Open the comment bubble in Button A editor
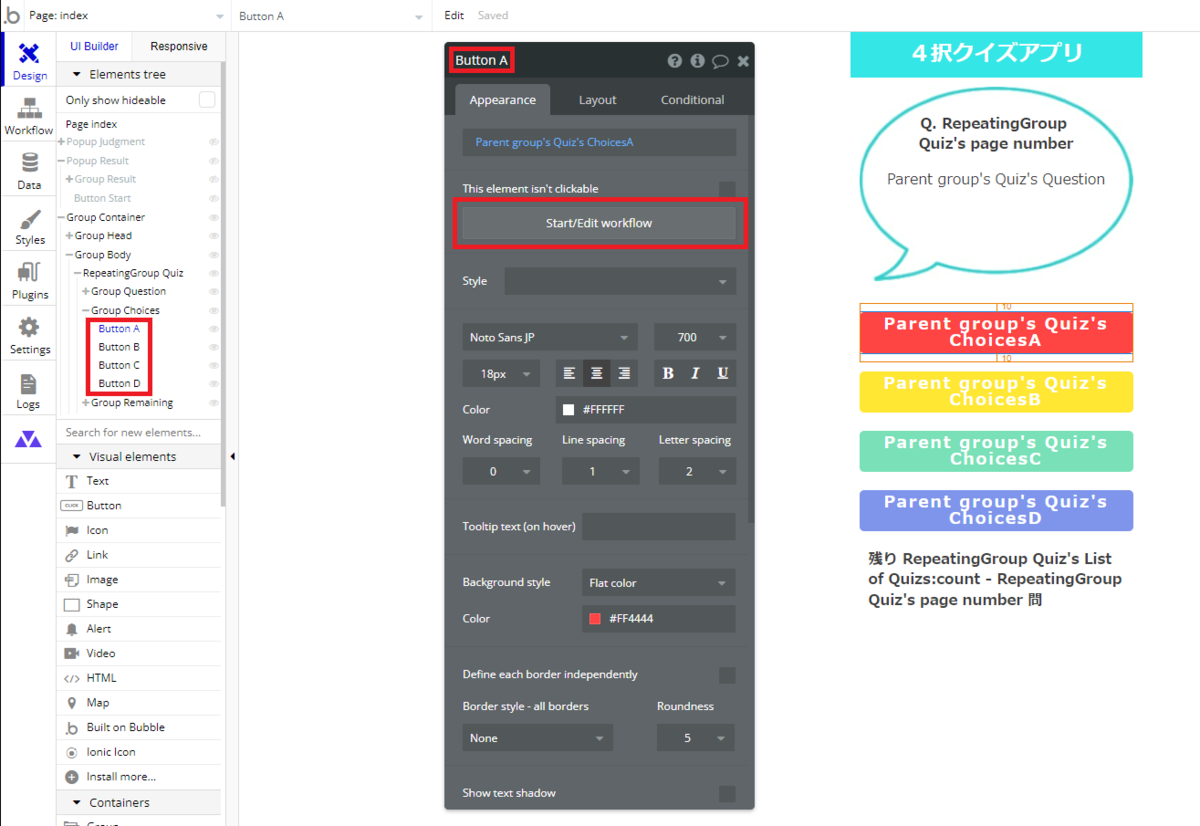 pos(720,61)
